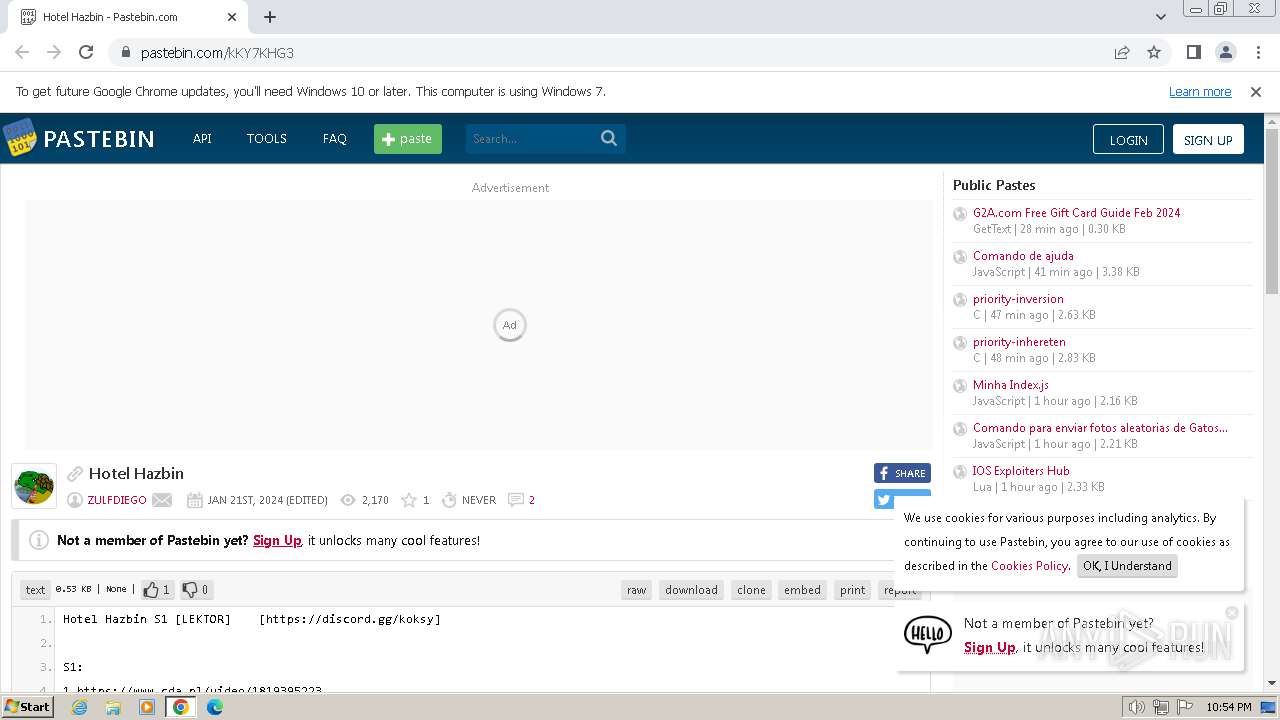Image resolution: width=1280 pixels, height=720 pixels.
Task: Open Minha Index.js paste
Action: pos(1011,385)
